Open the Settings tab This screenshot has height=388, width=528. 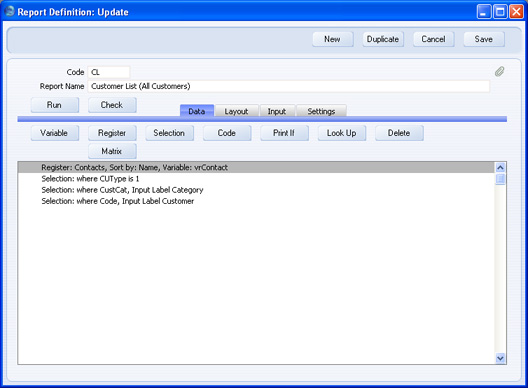(x=321, y=111)
